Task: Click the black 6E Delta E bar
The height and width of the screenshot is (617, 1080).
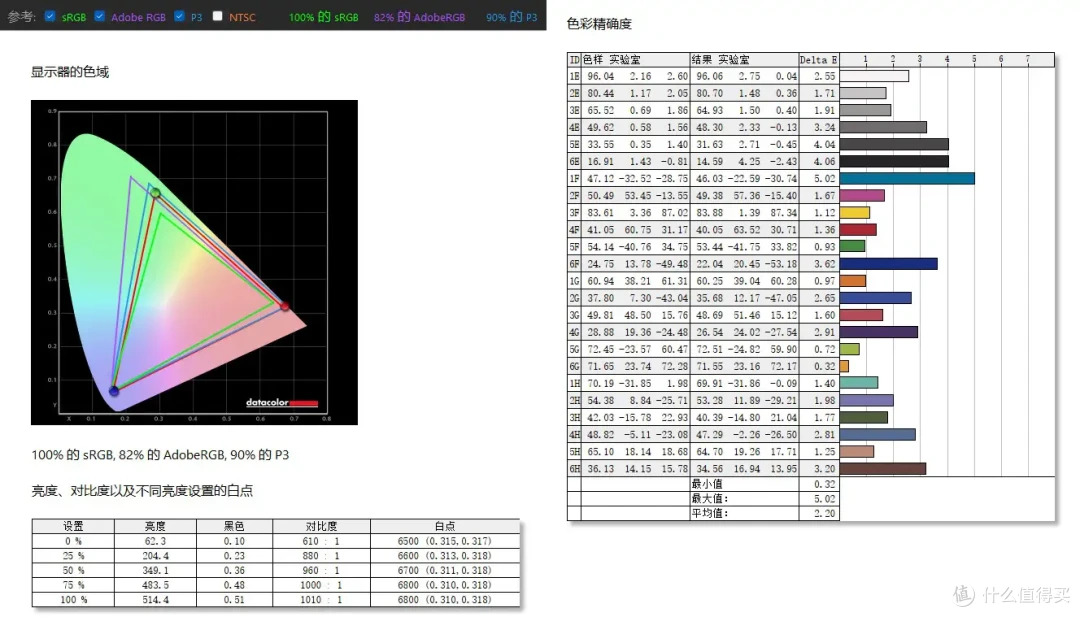Action: coord(894,161)
